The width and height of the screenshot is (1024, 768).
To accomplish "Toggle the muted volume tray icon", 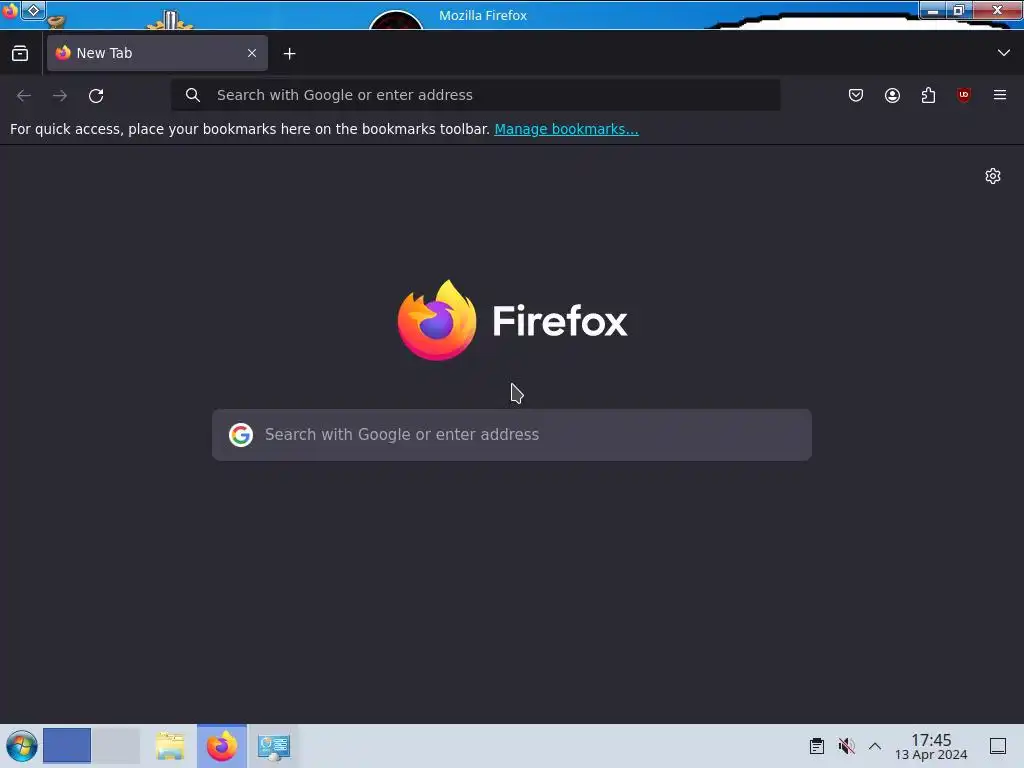I will click(x=846, y=746).
